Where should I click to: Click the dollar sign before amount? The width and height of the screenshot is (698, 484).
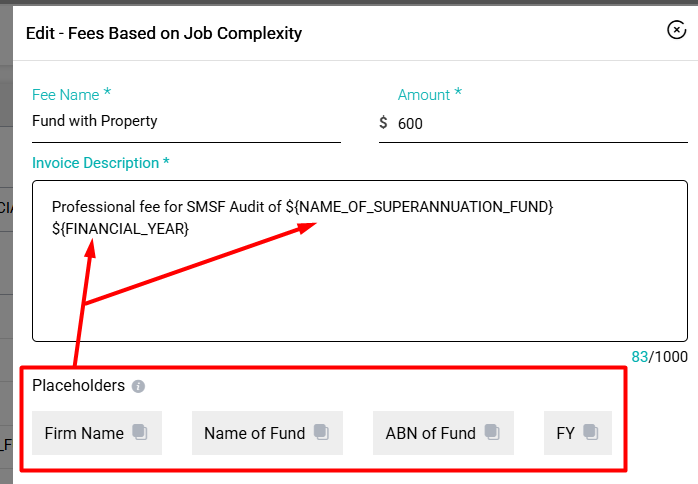383,122
